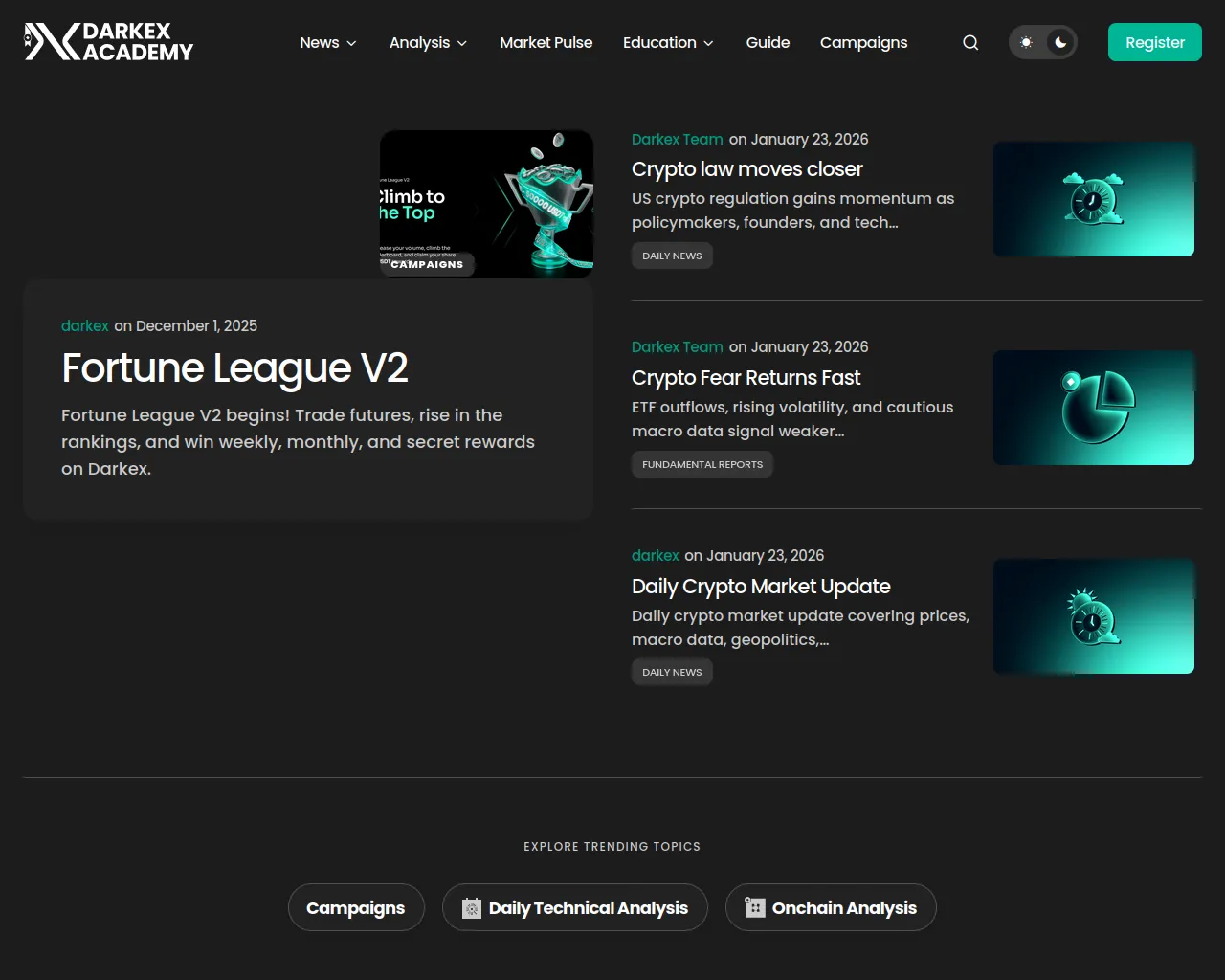1225x980 pixels.
Task: Open the Daily Technical Analysis trending topic
Action: pyautogui.click(x=575, y=908)
